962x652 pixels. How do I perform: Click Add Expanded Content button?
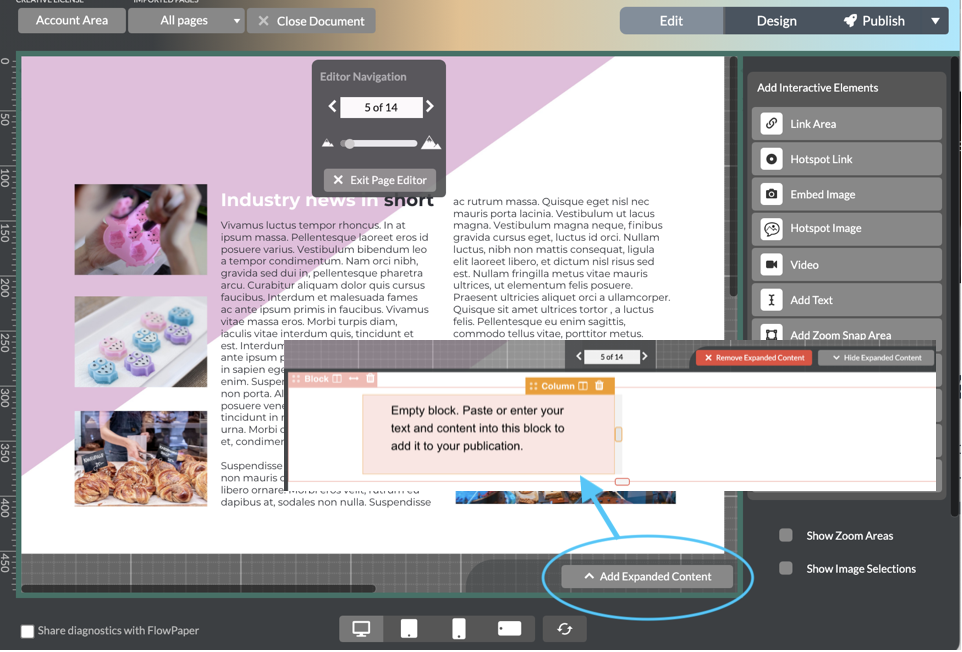click(647, 577)
